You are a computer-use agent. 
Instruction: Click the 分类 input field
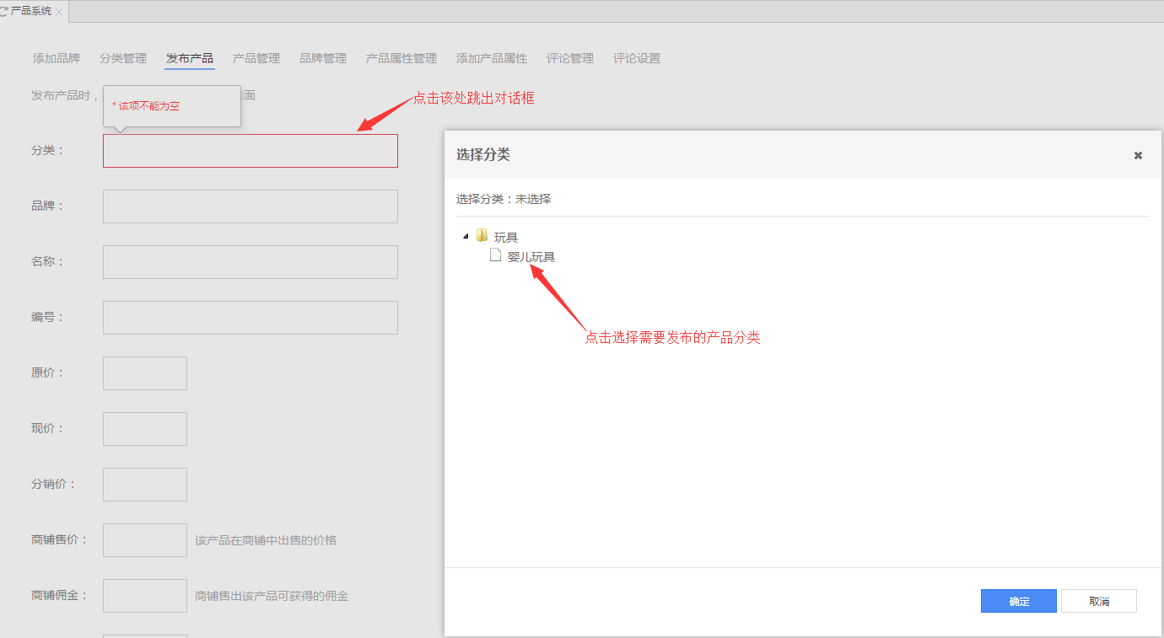(250, 151)
